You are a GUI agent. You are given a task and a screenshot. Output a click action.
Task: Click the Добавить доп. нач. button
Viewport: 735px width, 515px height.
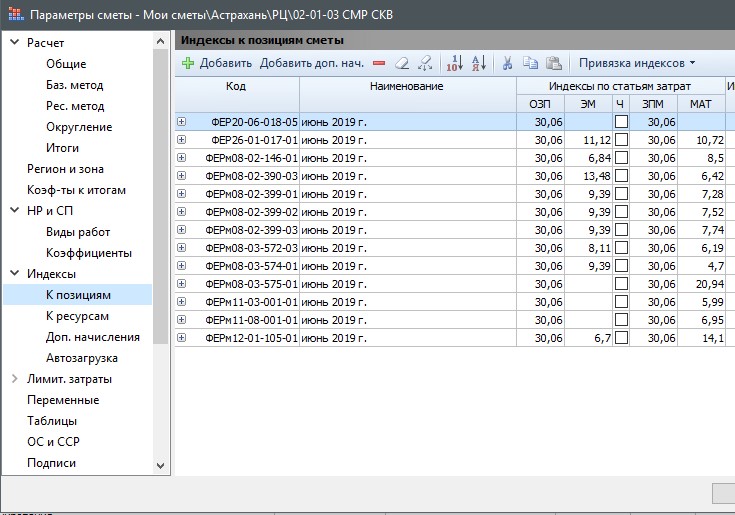click(x=312, y=63)
